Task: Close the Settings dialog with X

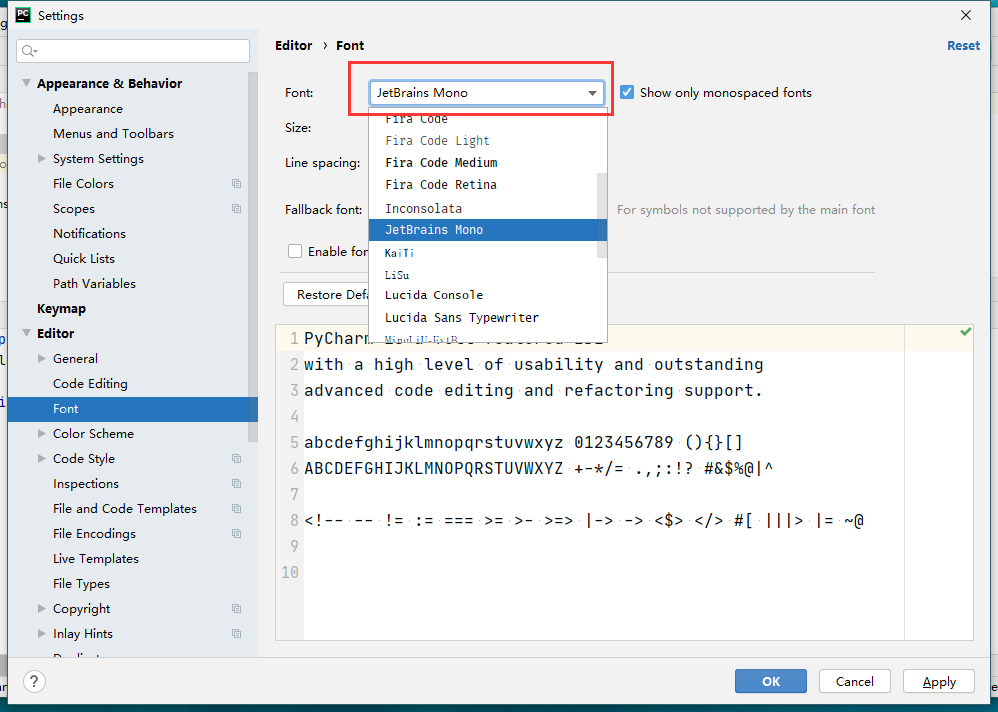Action: [966, 15]
